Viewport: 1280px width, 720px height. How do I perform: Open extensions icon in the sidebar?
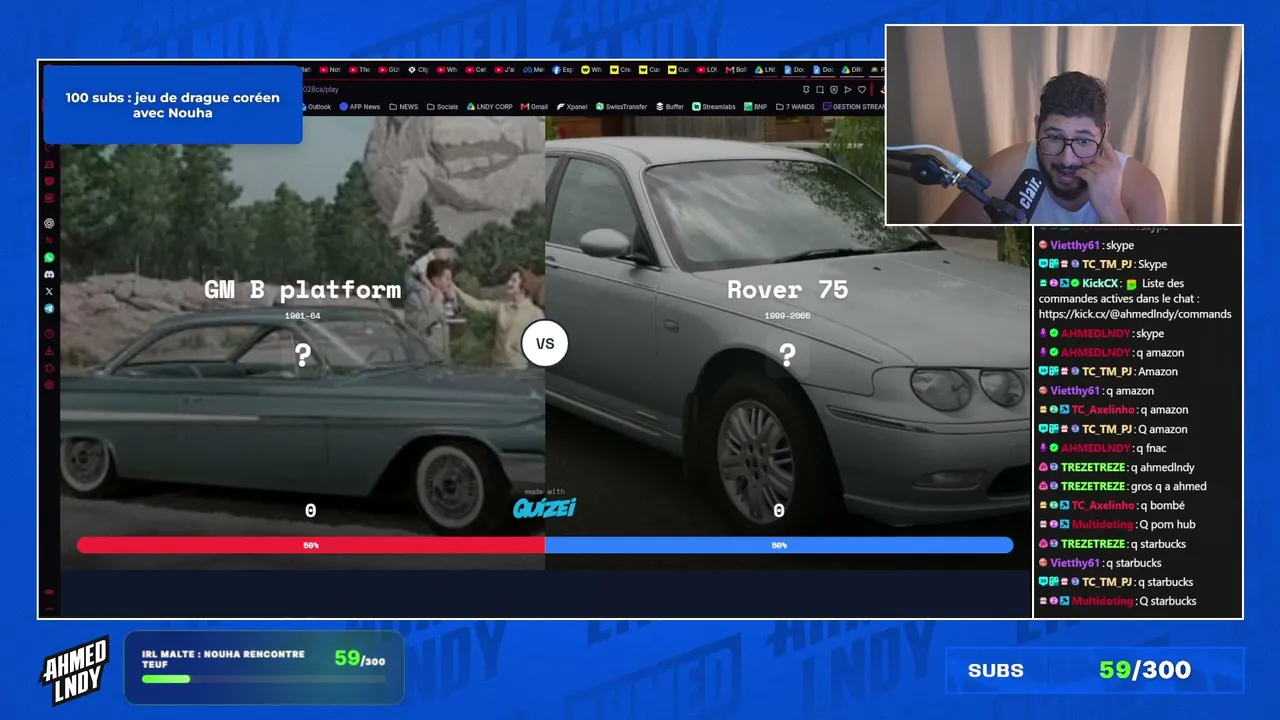coord(49,368)
